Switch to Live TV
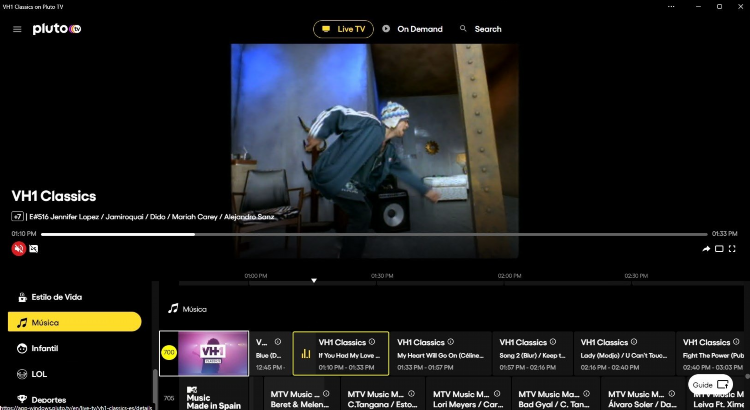Image resolution: width=750 pixels, height=410 pixels. [343, 29]
